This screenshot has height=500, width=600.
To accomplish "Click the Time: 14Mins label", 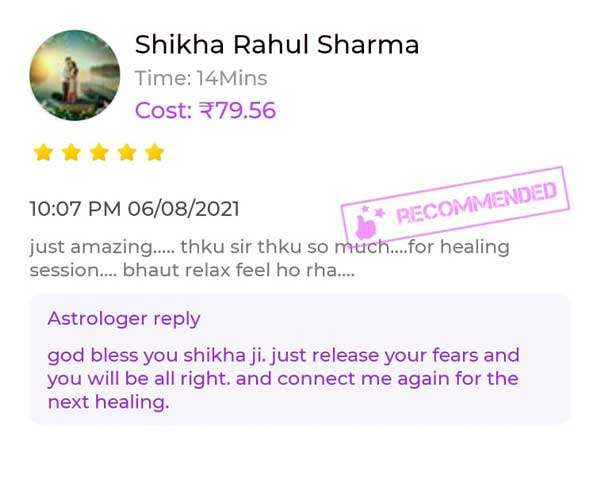I will point(201,78).
